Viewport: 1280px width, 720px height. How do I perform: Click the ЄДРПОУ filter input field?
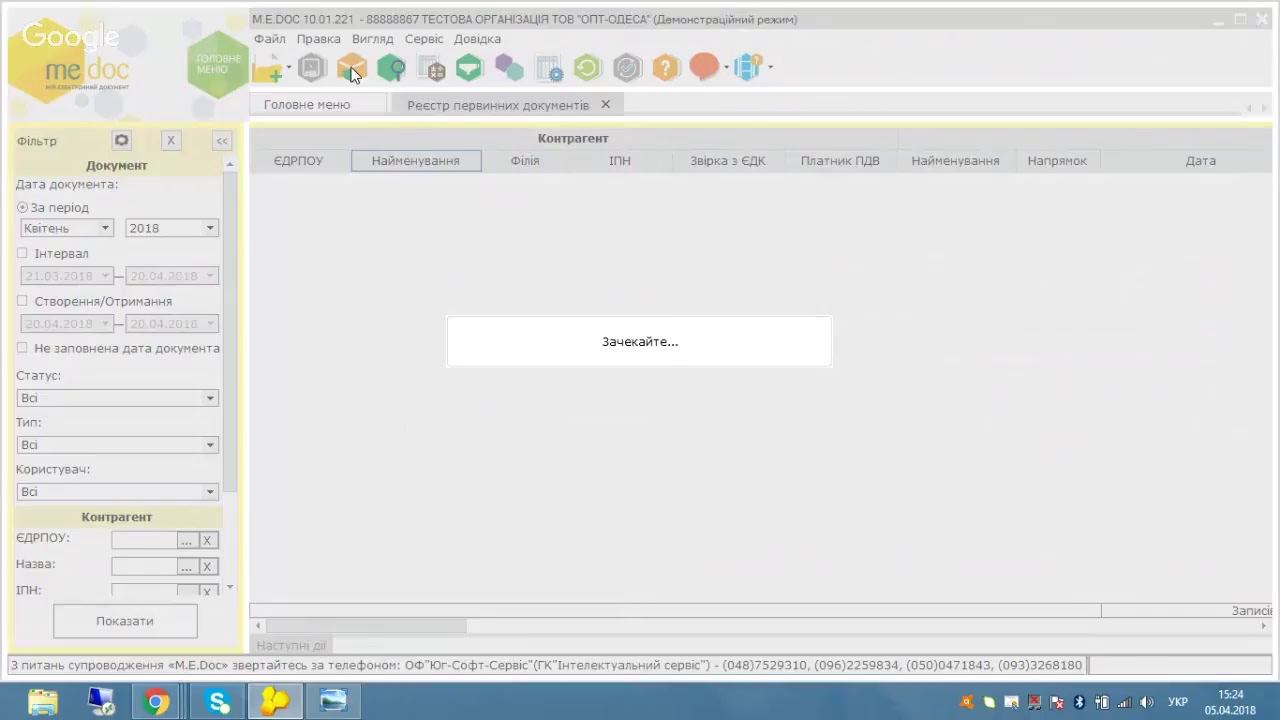(143, 540)
